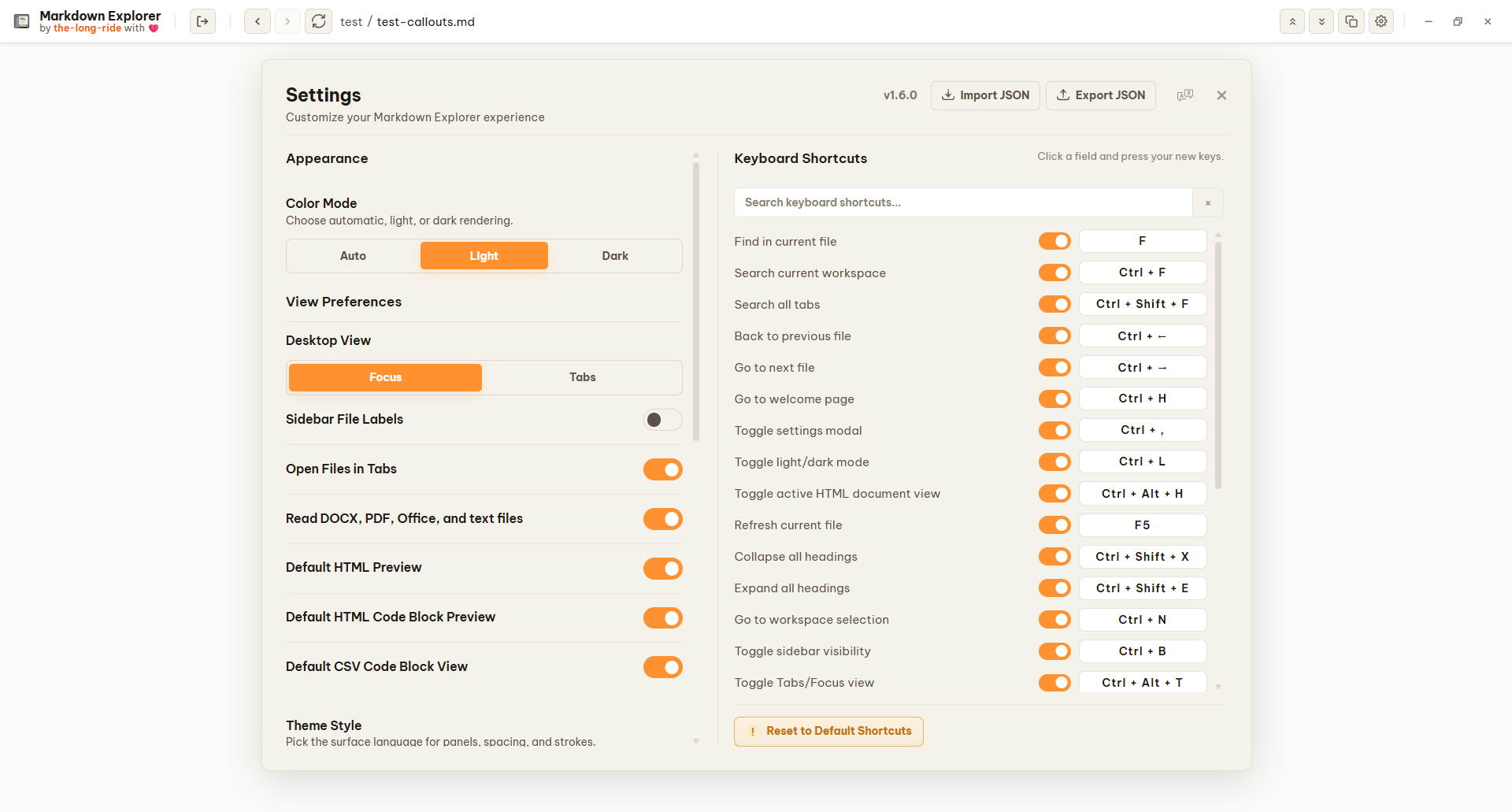Click the refresh file icon
The image size is (1512, 812).
click(318, 21)
